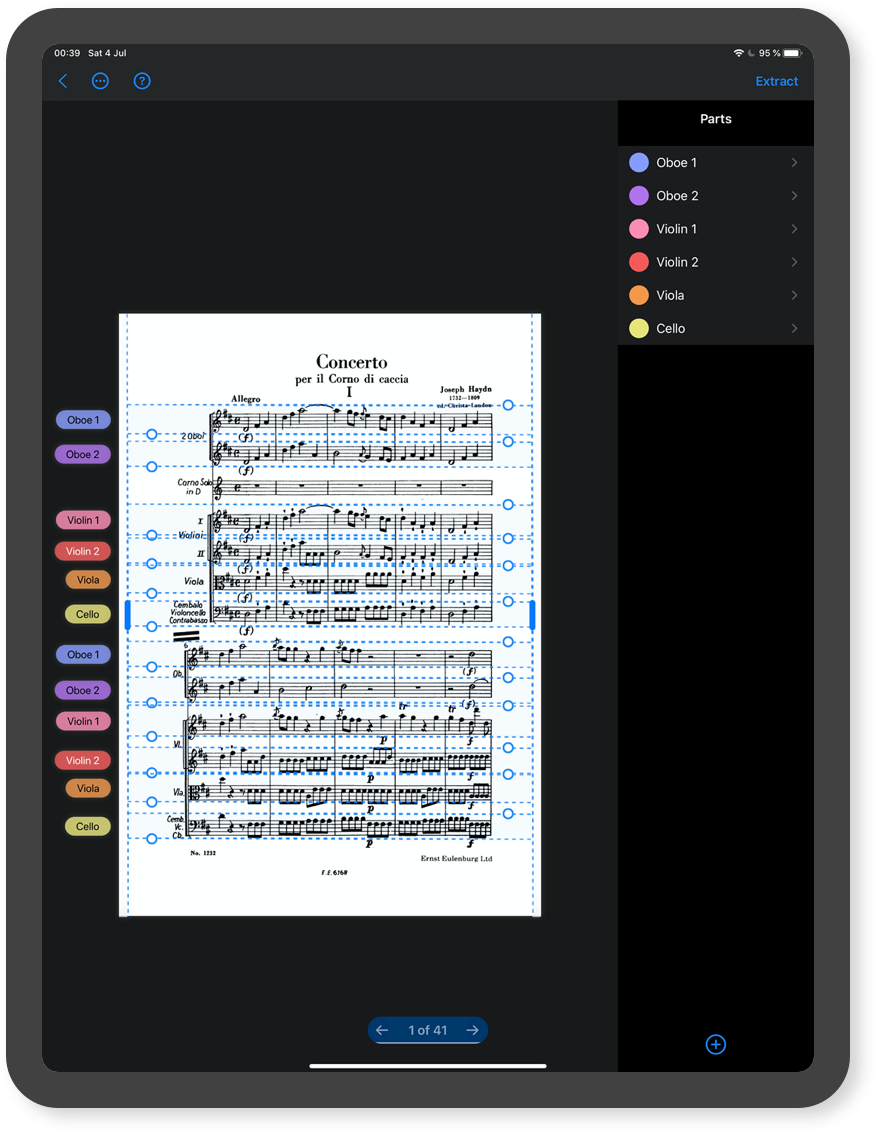Open Cello in Parts list
The image size is (876, 1132).
(716, 328)
